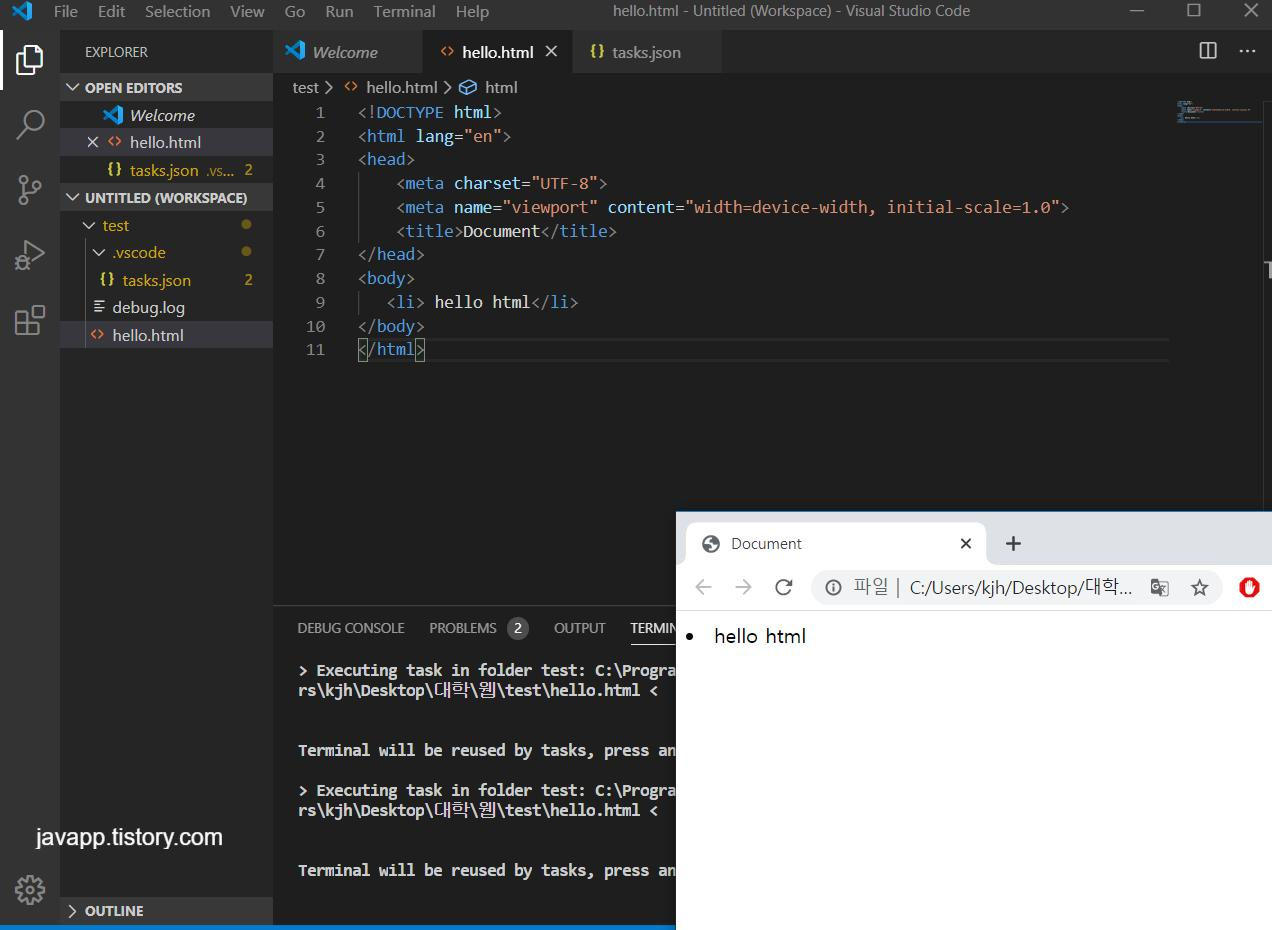
Task: Open the File menu
Action: click(65, 12)
